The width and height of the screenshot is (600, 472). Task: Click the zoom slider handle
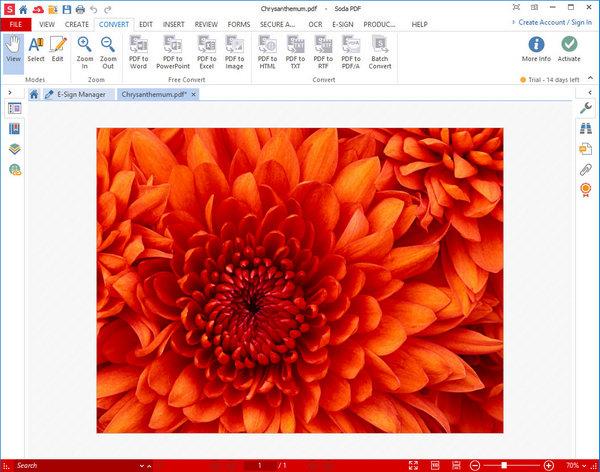[x=504, y=465]
